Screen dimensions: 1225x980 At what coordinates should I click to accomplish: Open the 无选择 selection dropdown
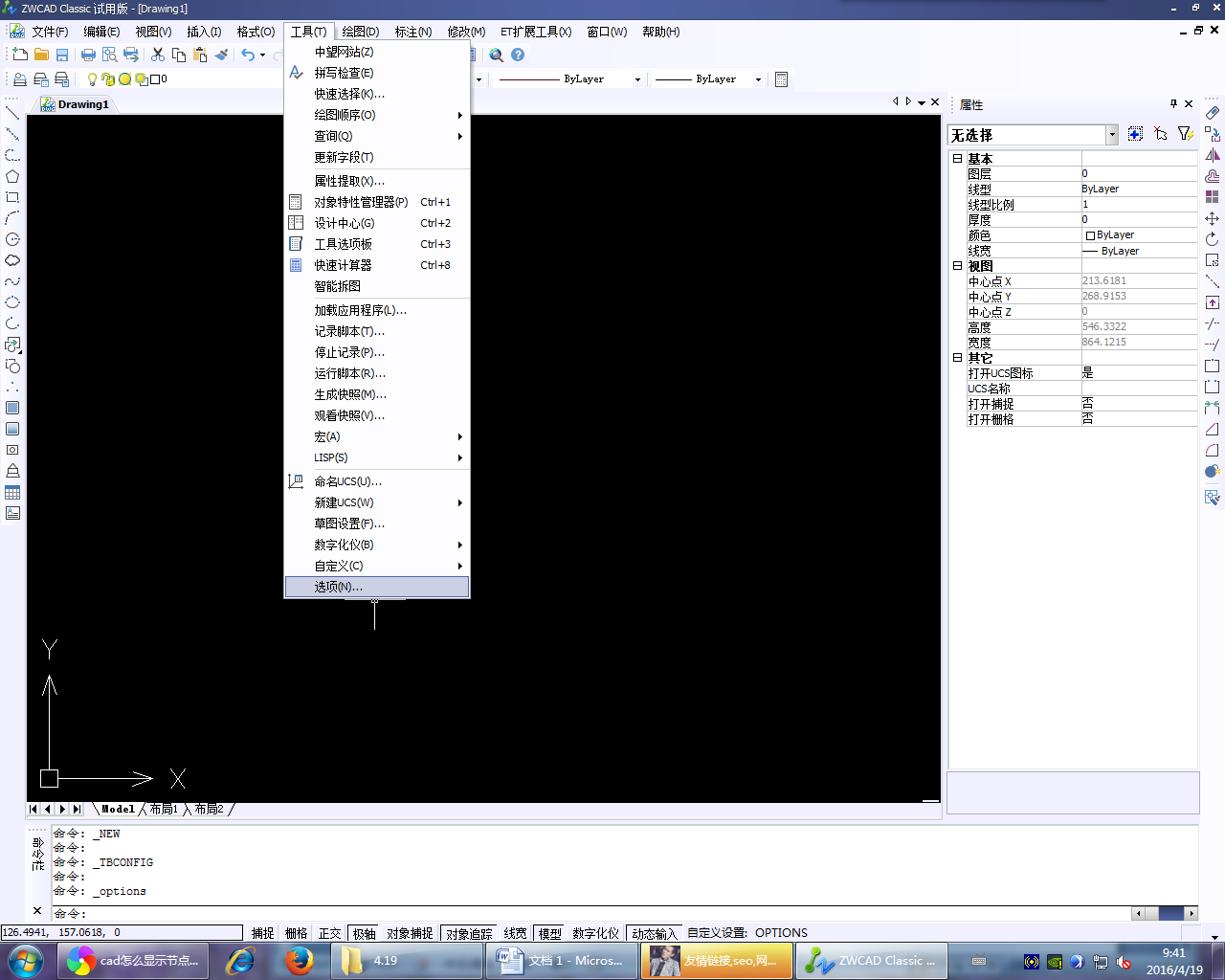(x=1112, y=135)
